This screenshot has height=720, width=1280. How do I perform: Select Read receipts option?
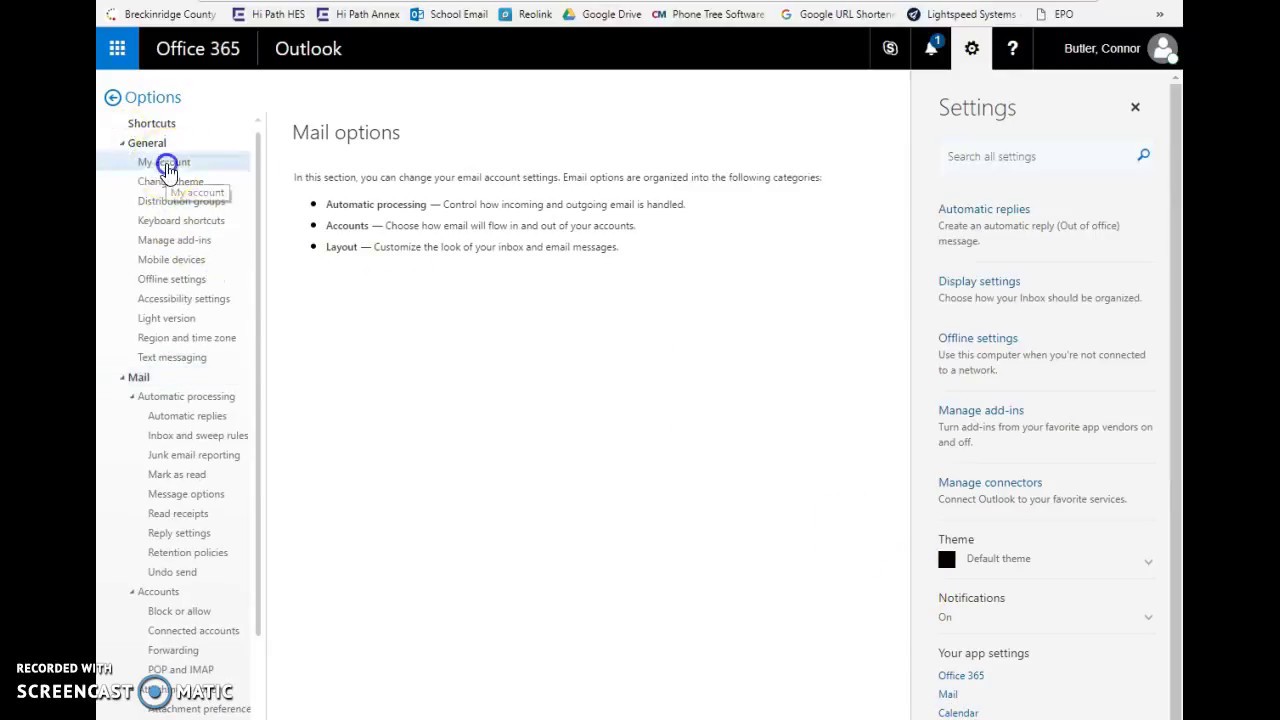178,513
